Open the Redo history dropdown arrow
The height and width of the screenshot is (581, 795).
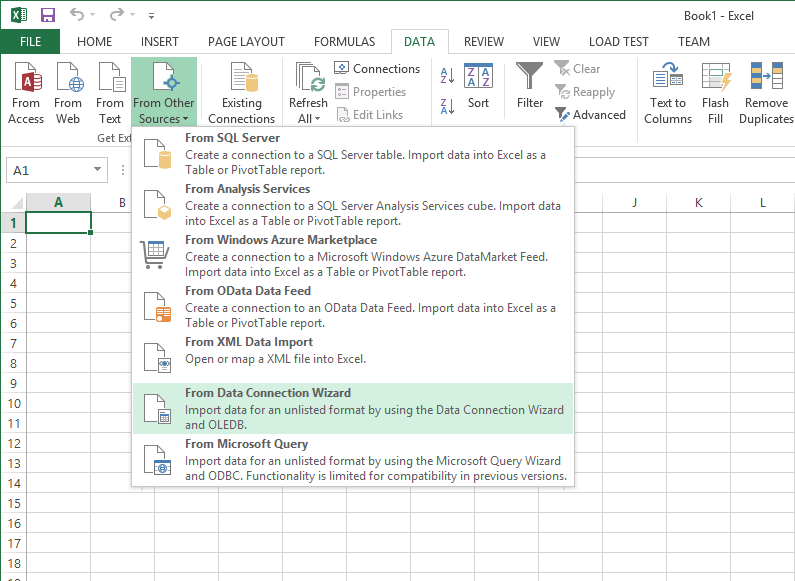[132, 15]
